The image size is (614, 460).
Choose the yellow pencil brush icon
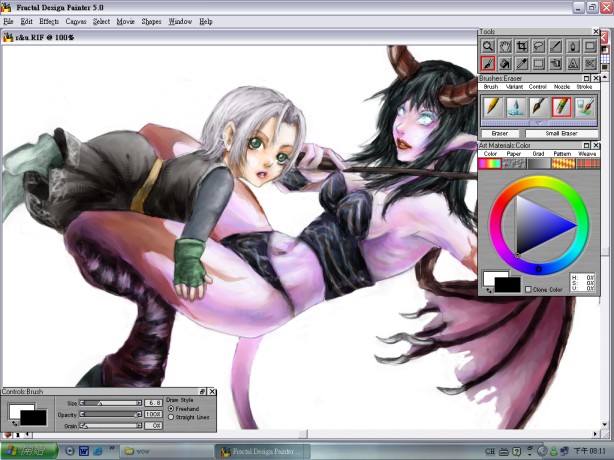pos(493,106)
